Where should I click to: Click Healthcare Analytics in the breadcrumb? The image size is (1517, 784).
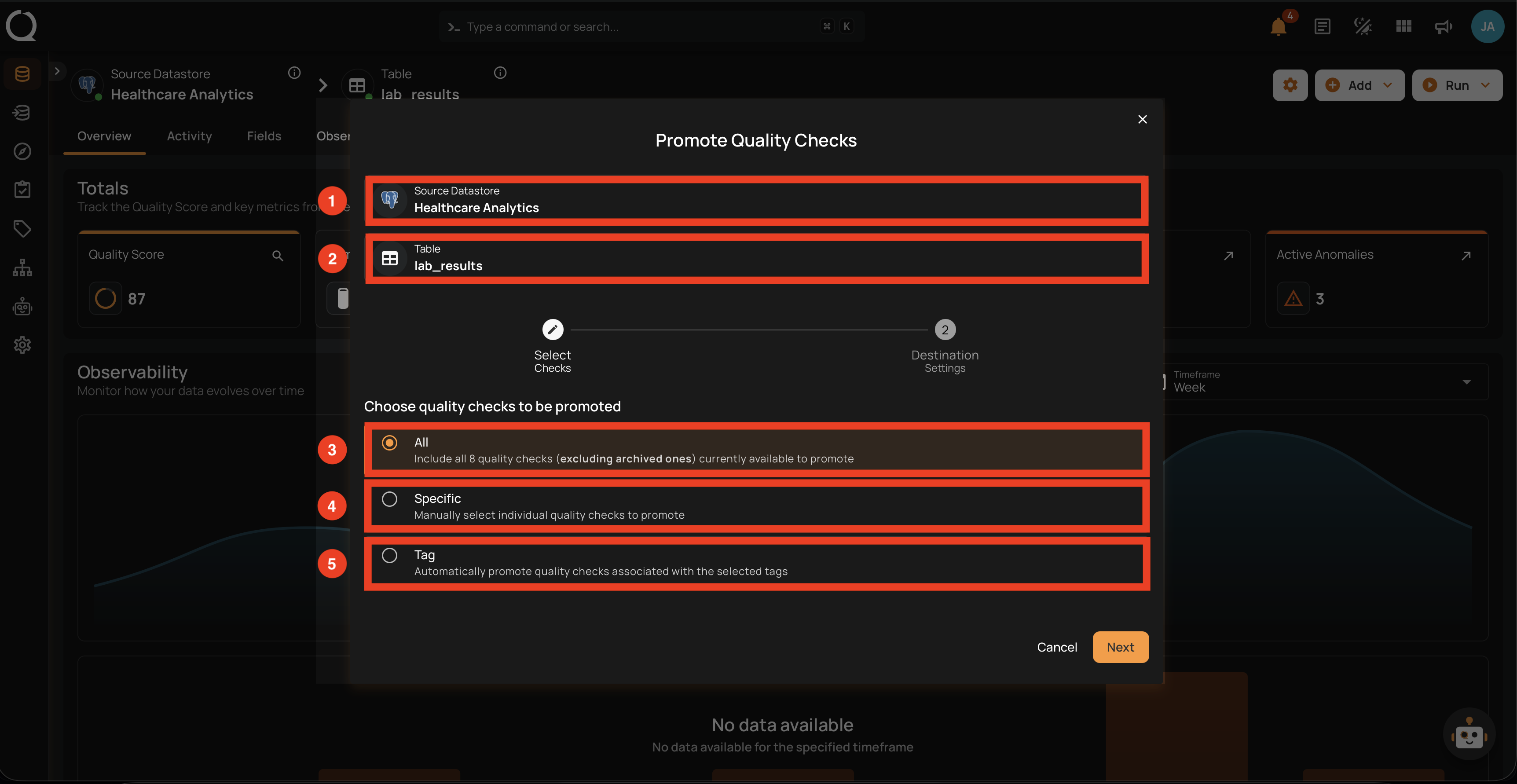pos(182,94)
